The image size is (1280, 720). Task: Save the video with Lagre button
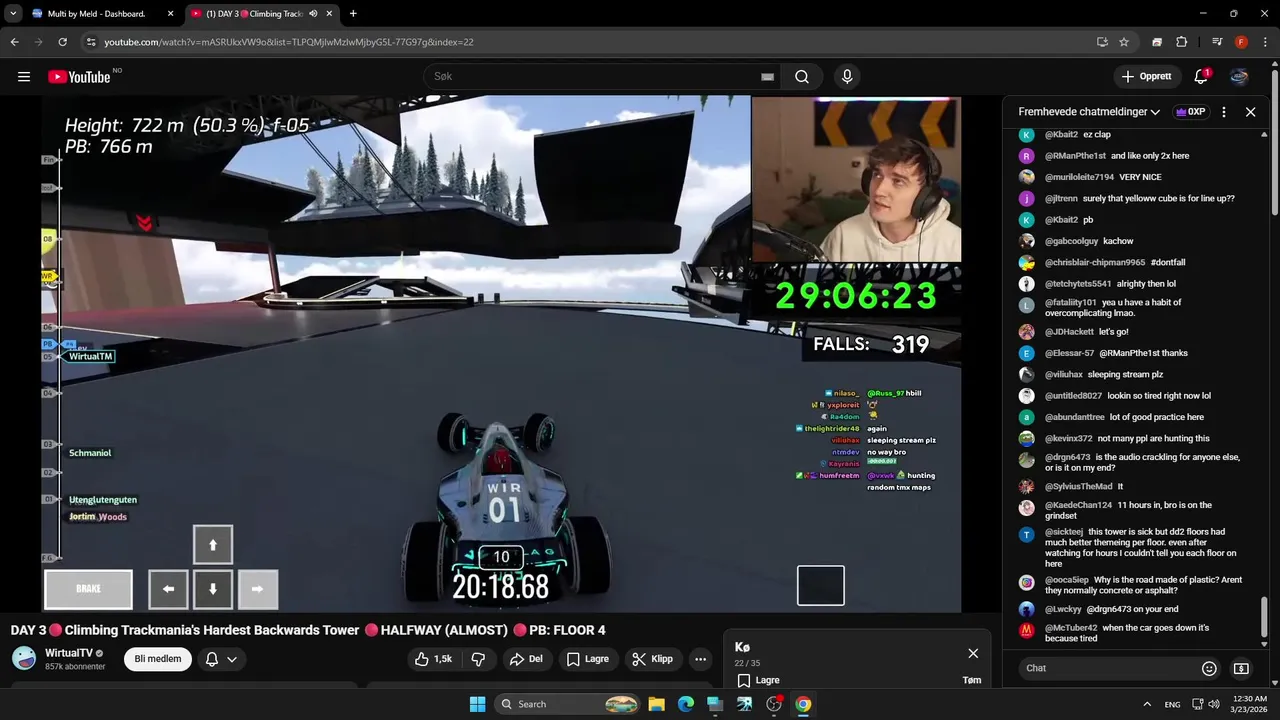(x=588, y=659)
